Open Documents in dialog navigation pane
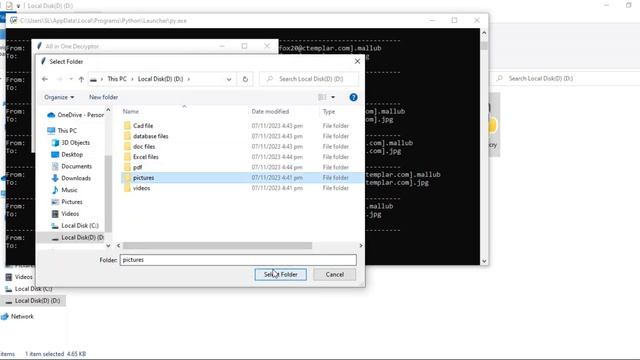640x360 pixels. pyautogui.click(x=71, y=166)
